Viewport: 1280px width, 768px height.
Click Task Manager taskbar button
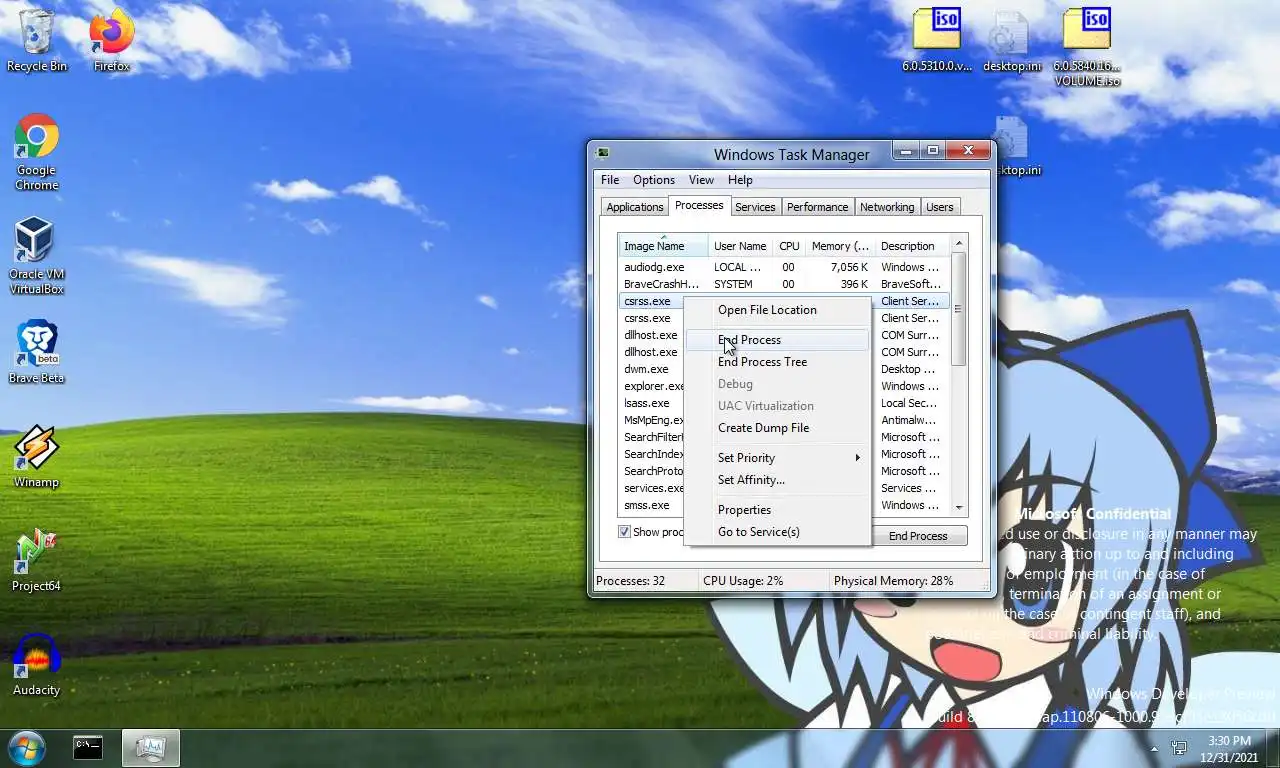pyautogui.click(x=151, y=747)
